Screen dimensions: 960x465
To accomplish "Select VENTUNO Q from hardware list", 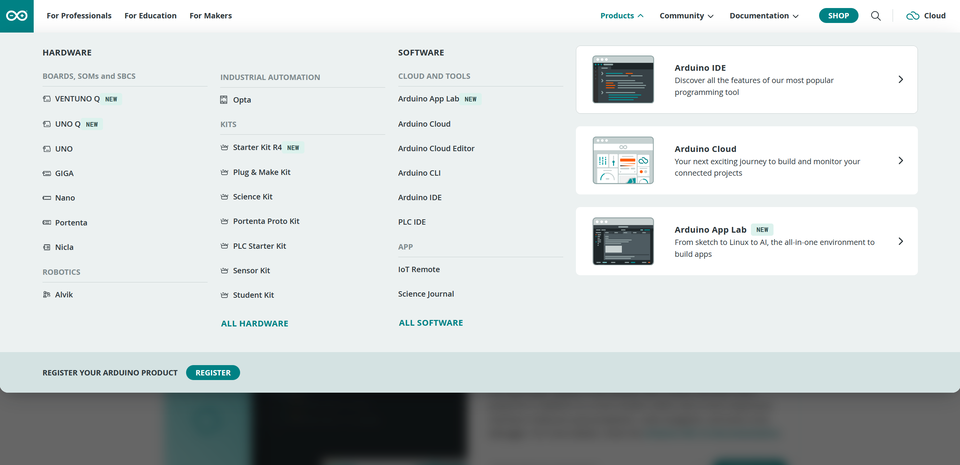I will [77, 99].
